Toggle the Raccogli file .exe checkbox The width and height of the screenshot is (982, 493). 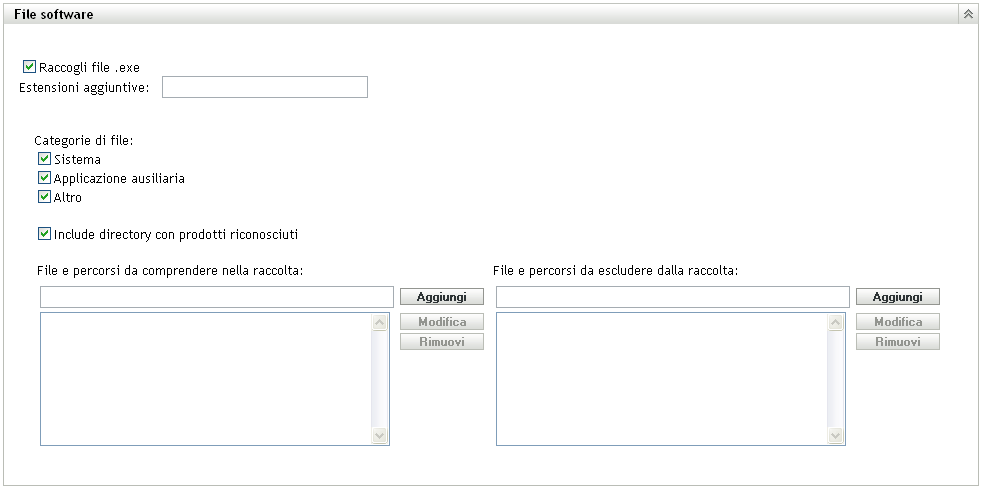coord(29,68)
